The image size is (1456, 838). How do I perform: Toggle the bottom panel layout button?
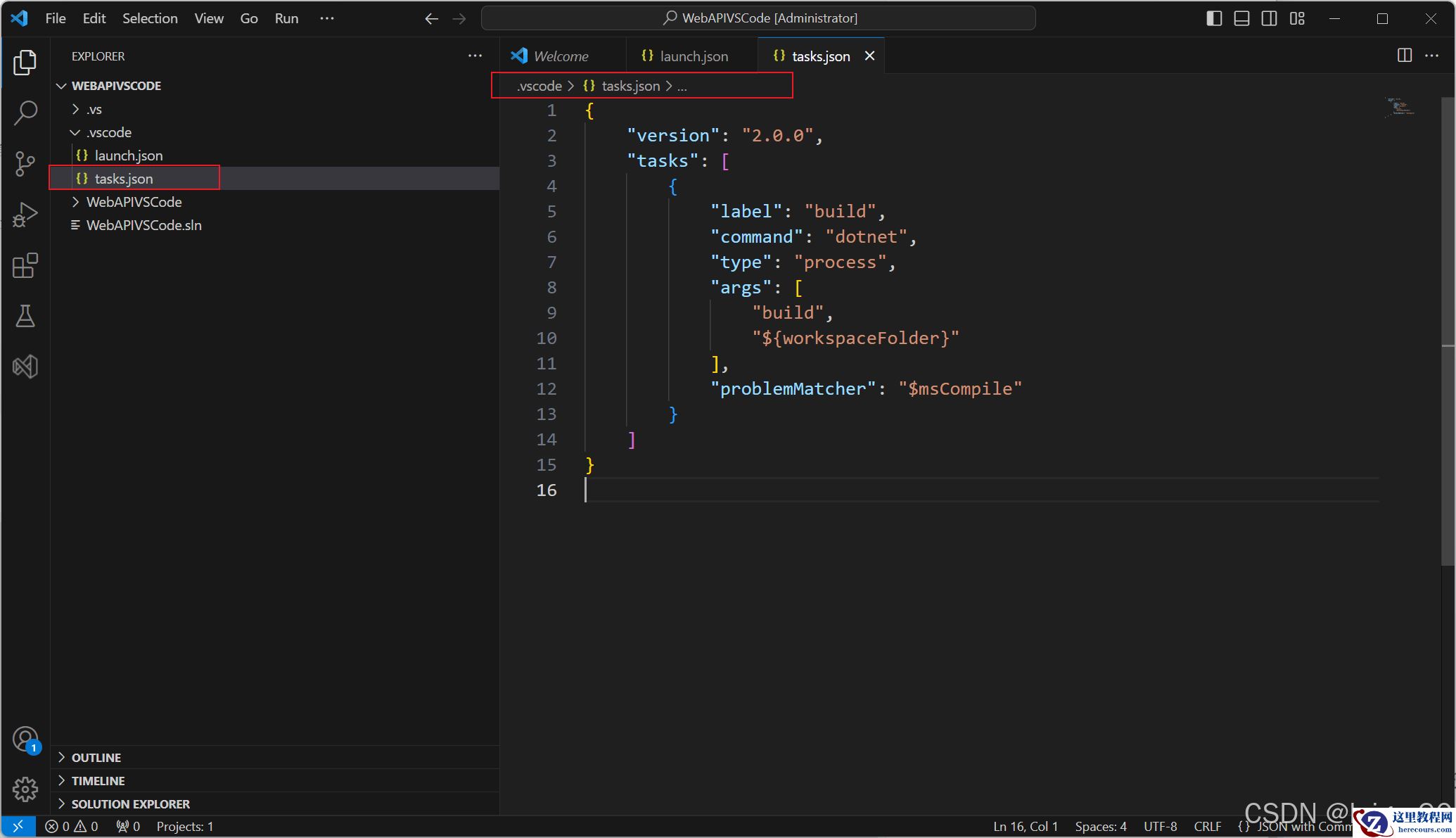tap(1241, 18)
